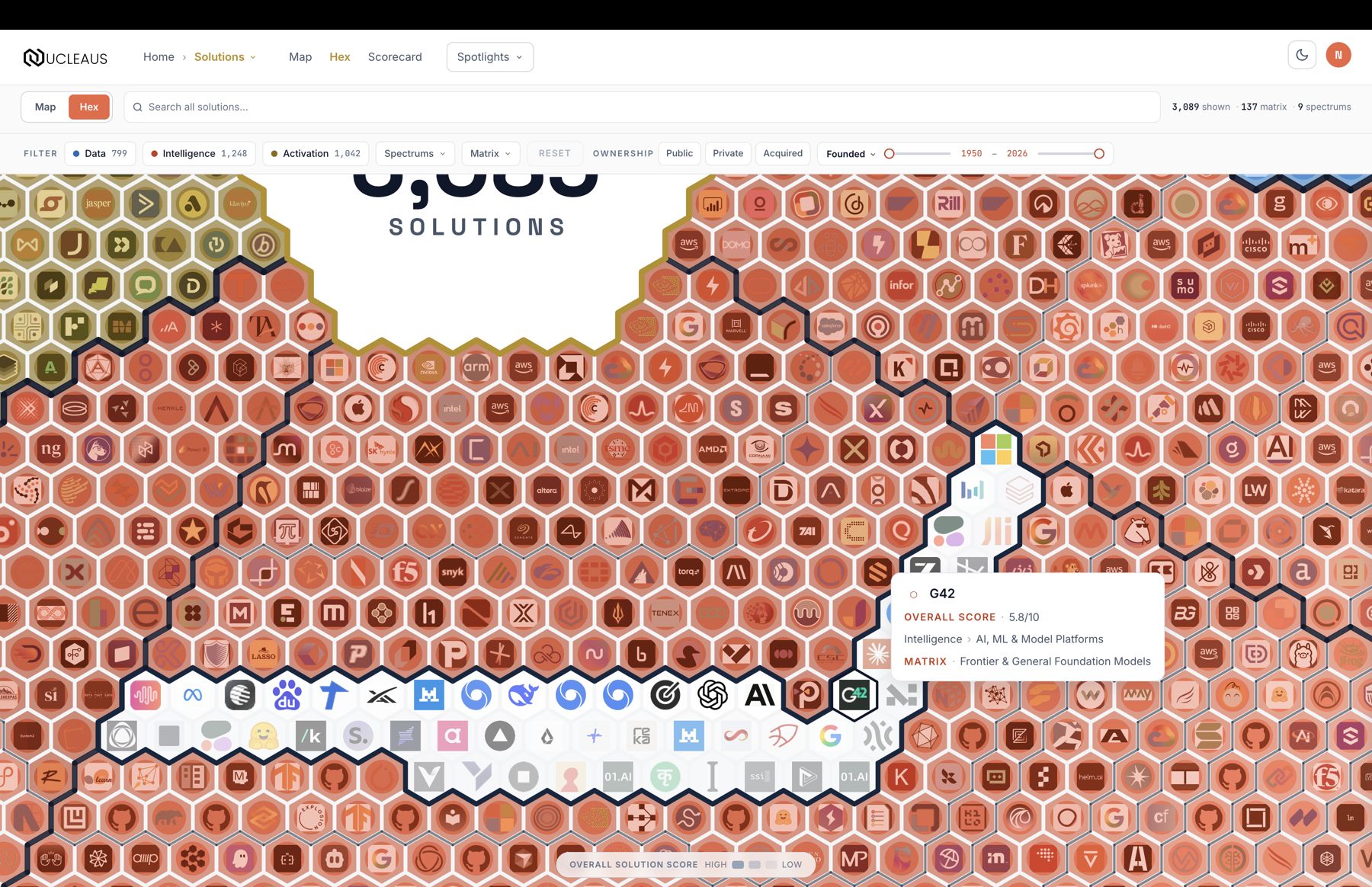Viewport: 1372px width, 887px height.
Task: Open the Matrix filter dropdown
Action: pyautogui.click(x=491, y=154)
